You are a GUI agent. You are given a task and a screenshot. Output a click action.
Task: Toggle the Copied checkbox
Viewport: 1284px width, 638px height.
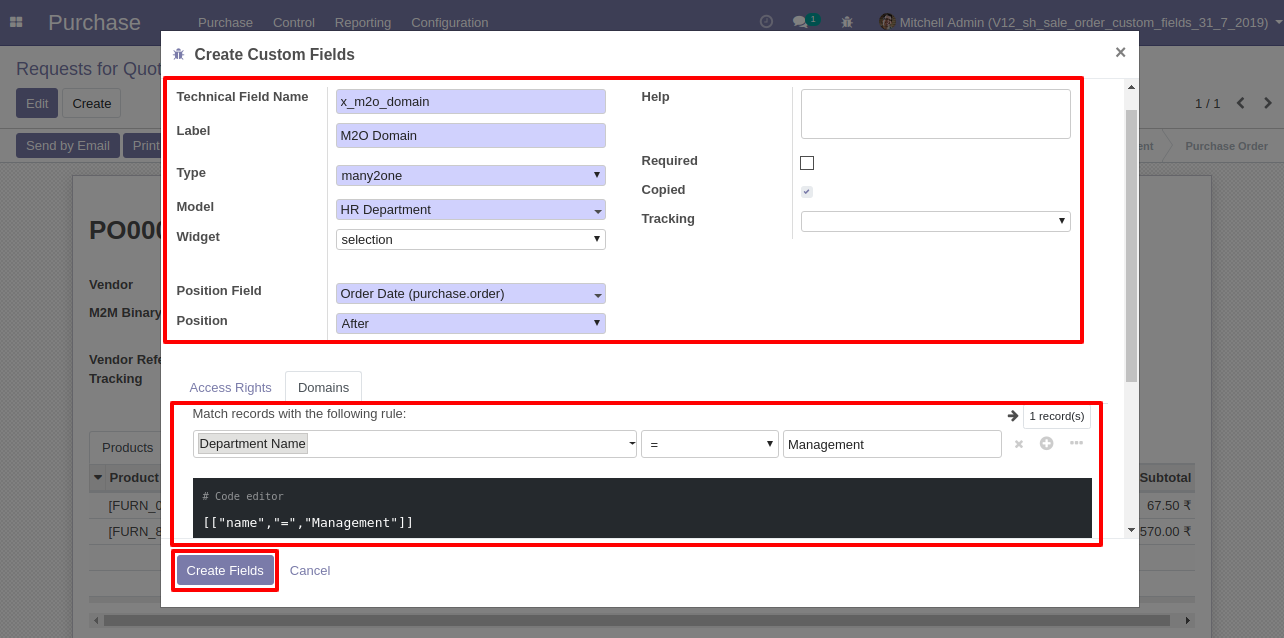coord(807,192)
